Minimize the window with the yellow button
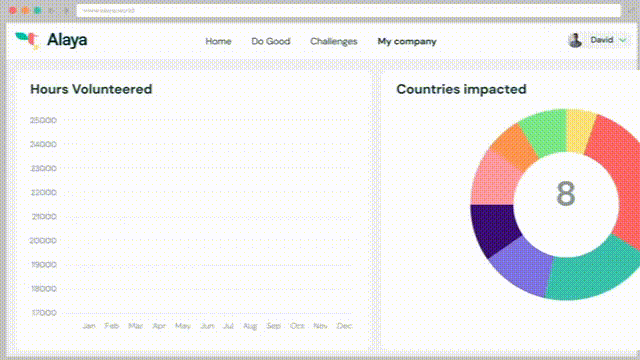The image size is (640, 360). point(25,10)
